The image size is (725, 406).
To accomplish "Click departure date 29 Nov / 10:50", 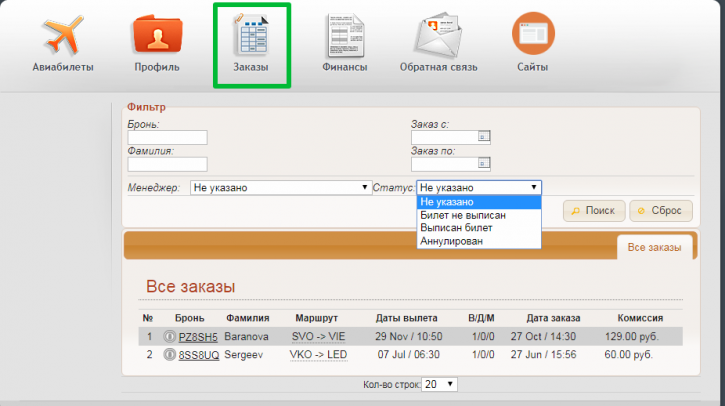I will click(x=409, y=337).
